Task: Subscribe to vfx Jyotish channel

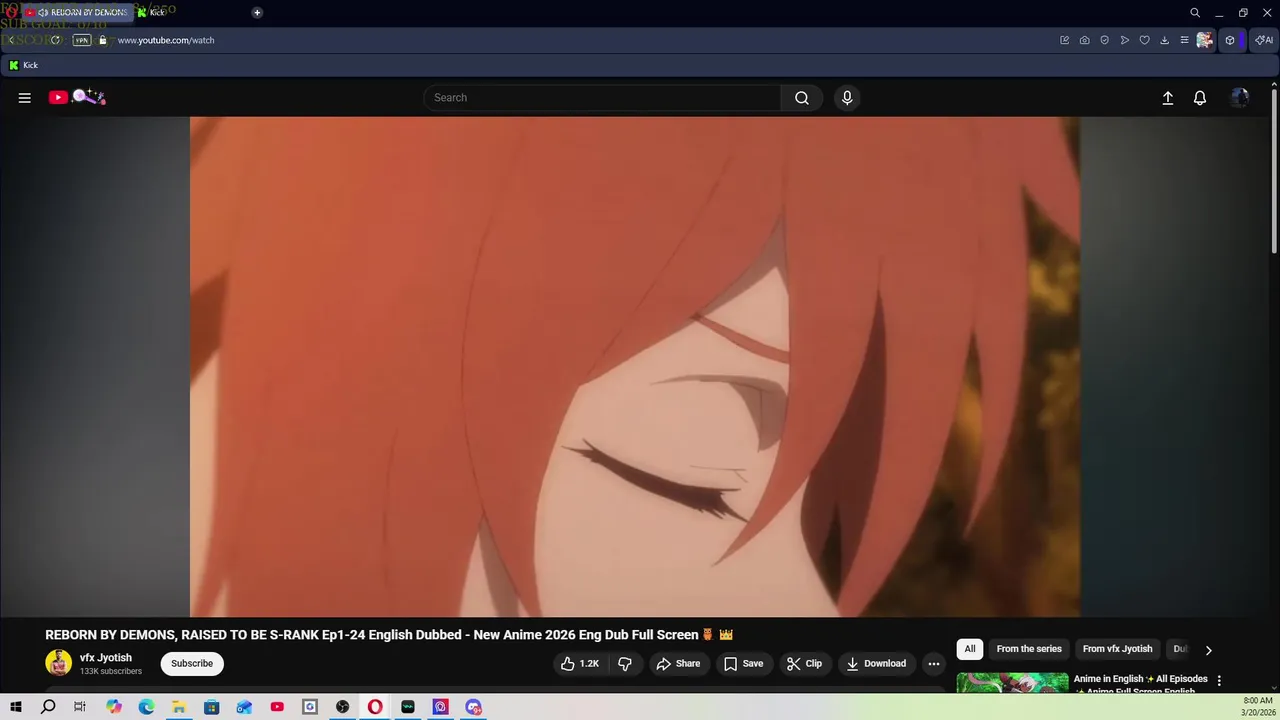Action: pos(192,664)
